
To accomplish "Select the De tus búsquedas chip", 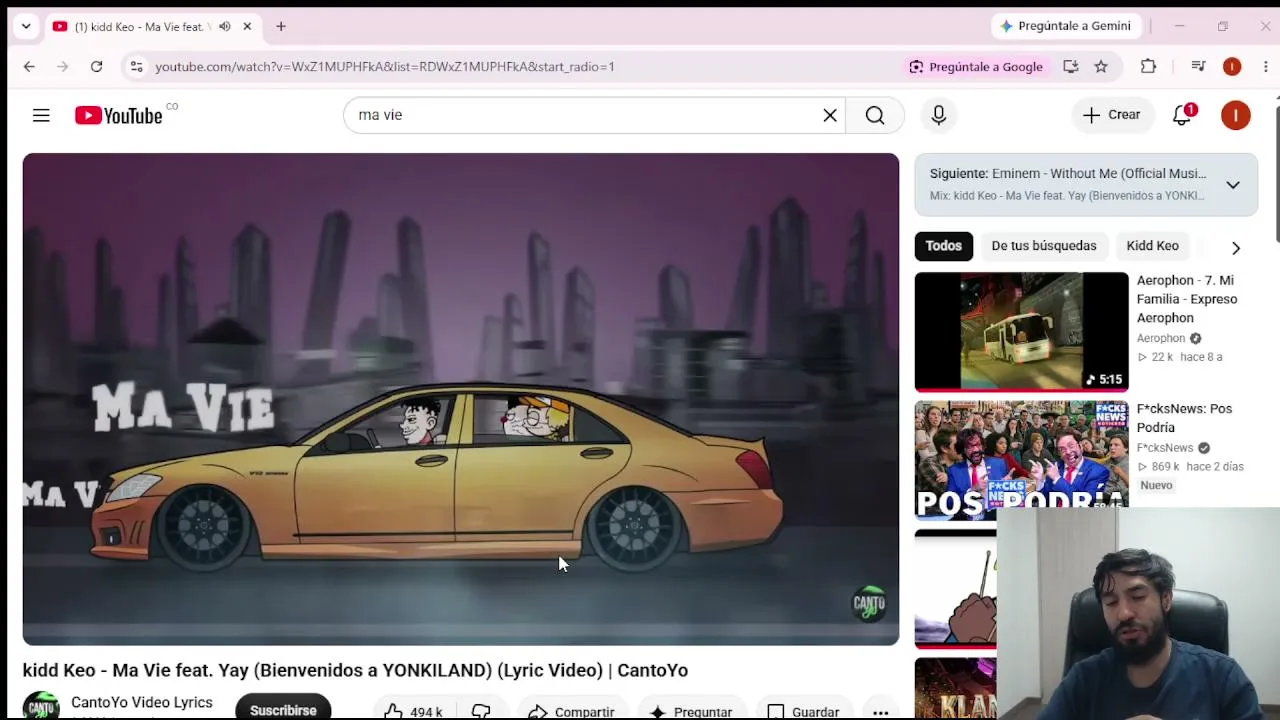I will [x=1044, y=246].
